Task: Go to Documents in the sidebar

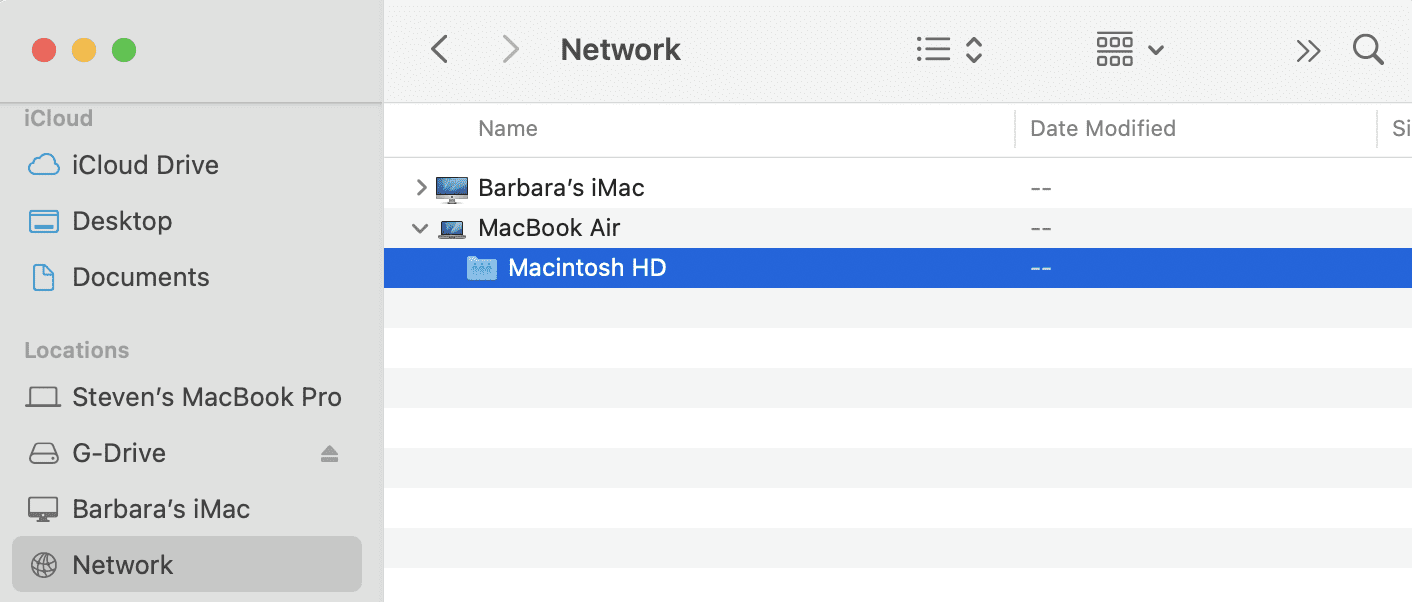Action: coord(140,277)
